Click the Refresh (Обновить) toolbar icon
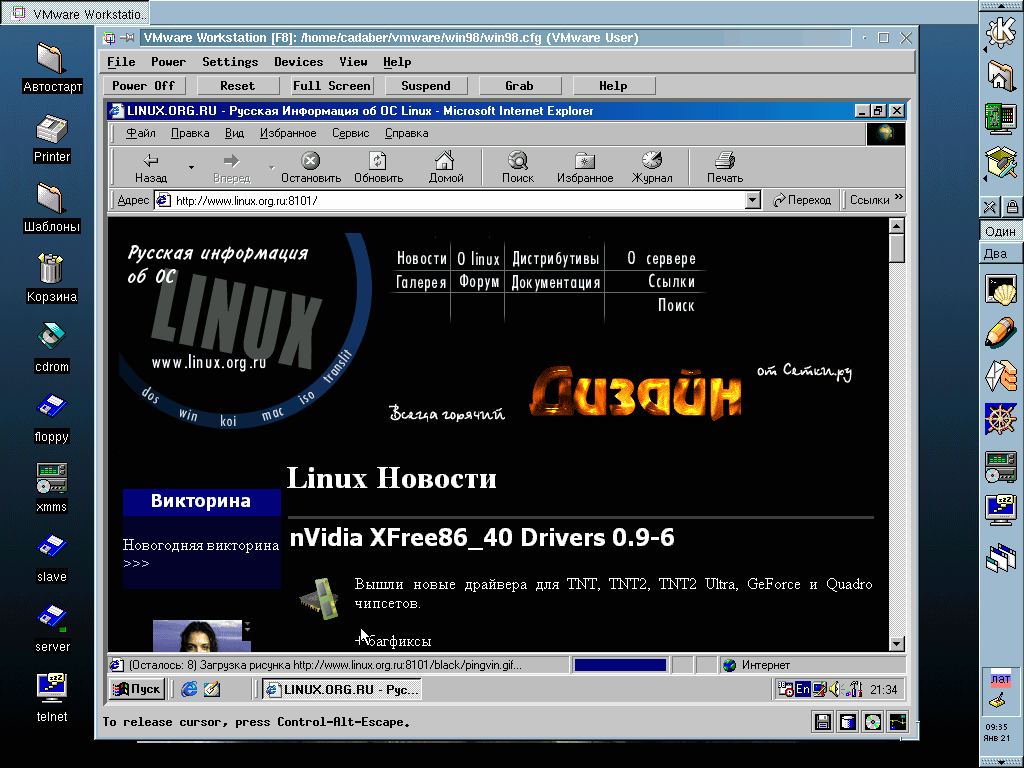Viewport: 1024px width, 768px height. pos(378,161)
